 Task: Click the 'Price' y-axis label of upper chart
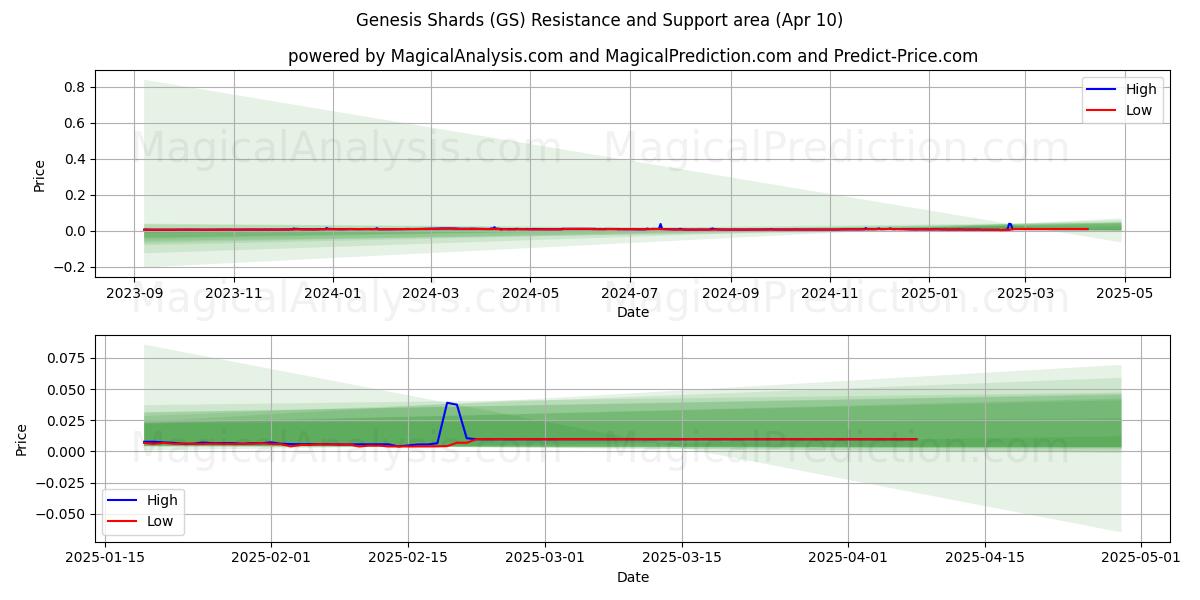pyautogui.click(x=40, y=175)
